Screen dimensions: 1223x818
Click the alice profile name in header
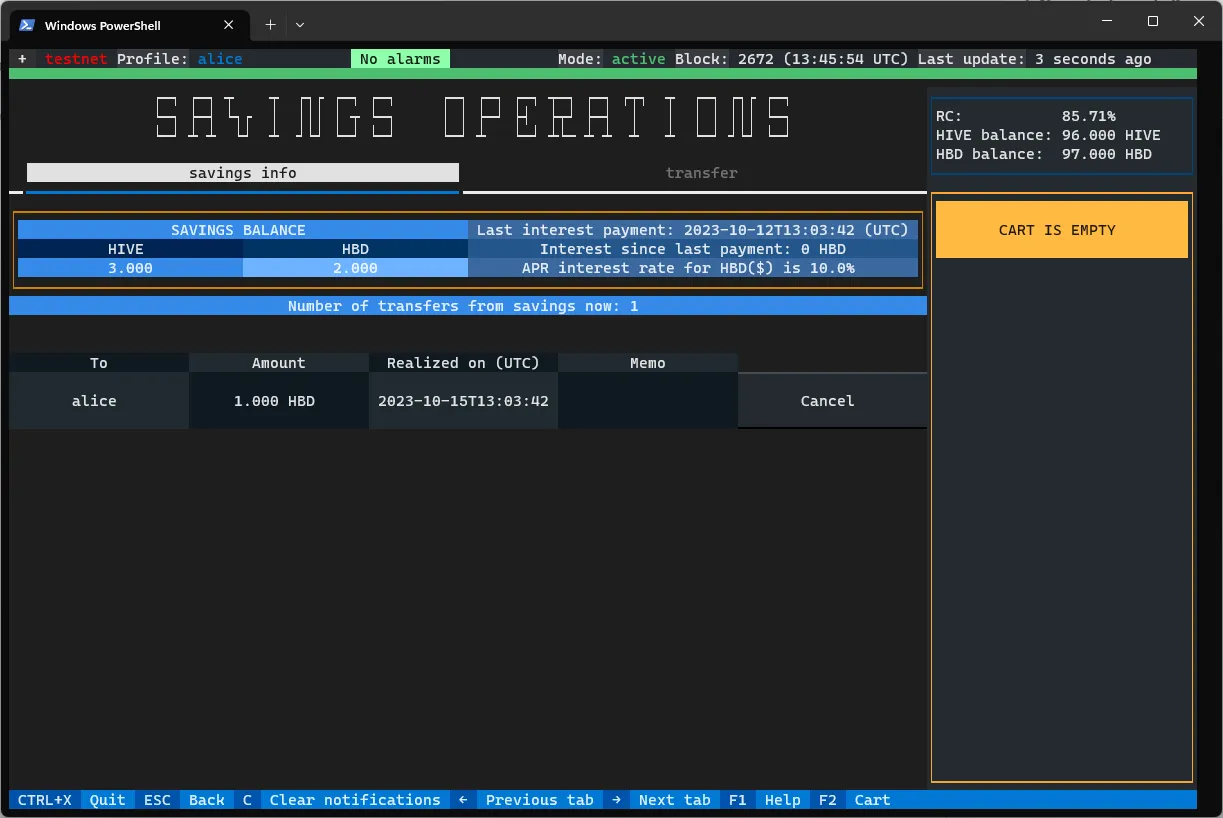[x=220, y=59]
